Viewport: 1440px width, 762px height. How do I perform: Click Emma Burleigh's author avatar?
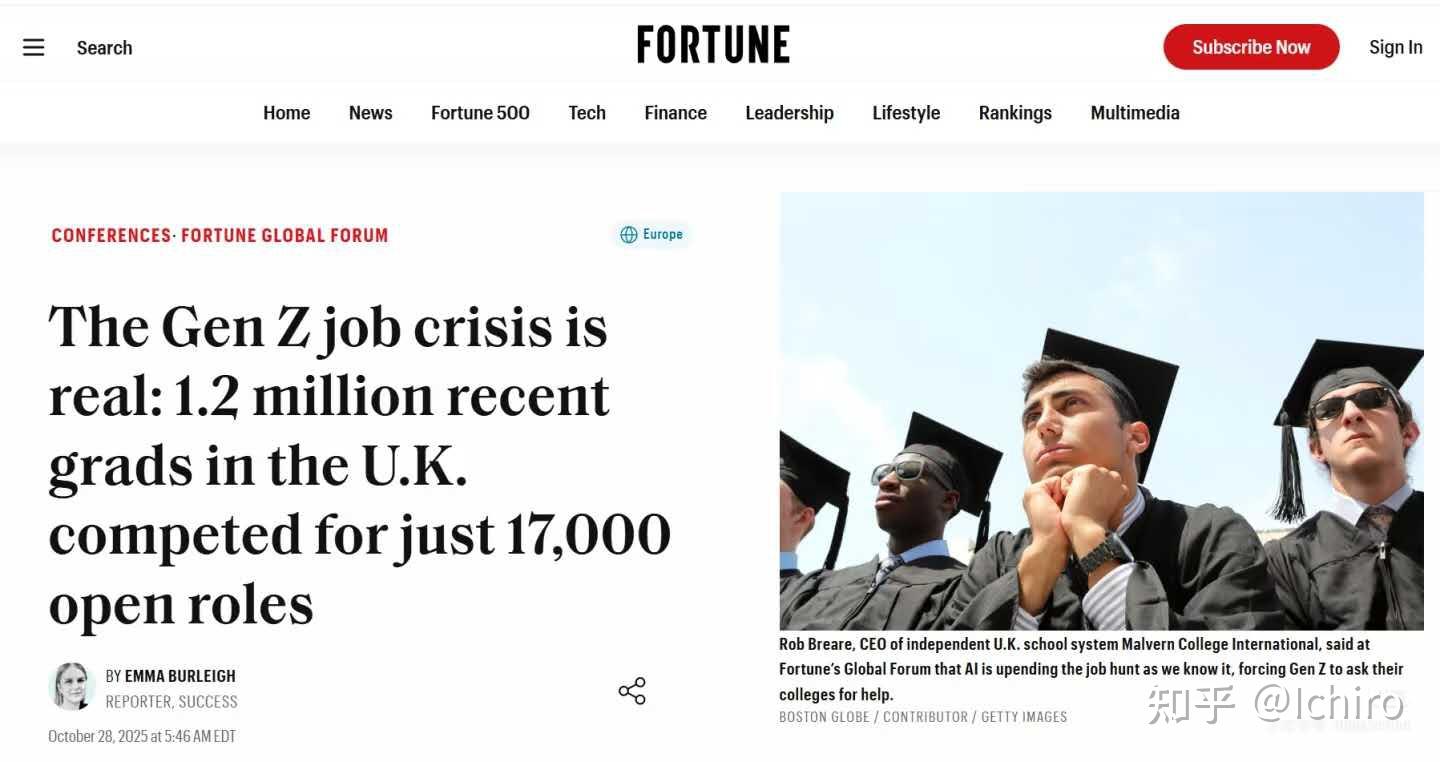point(71,687)
